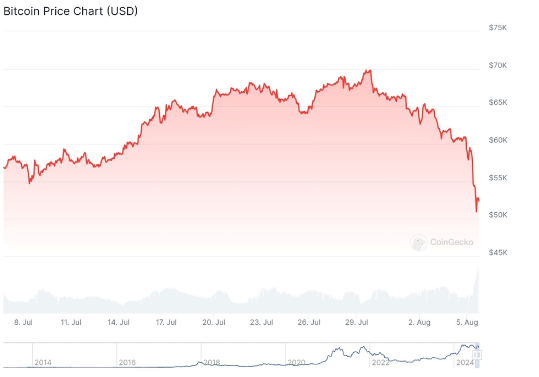Select the 2016 marker in the navigator
The image size is (539, 377).
[x=127, y=363]
